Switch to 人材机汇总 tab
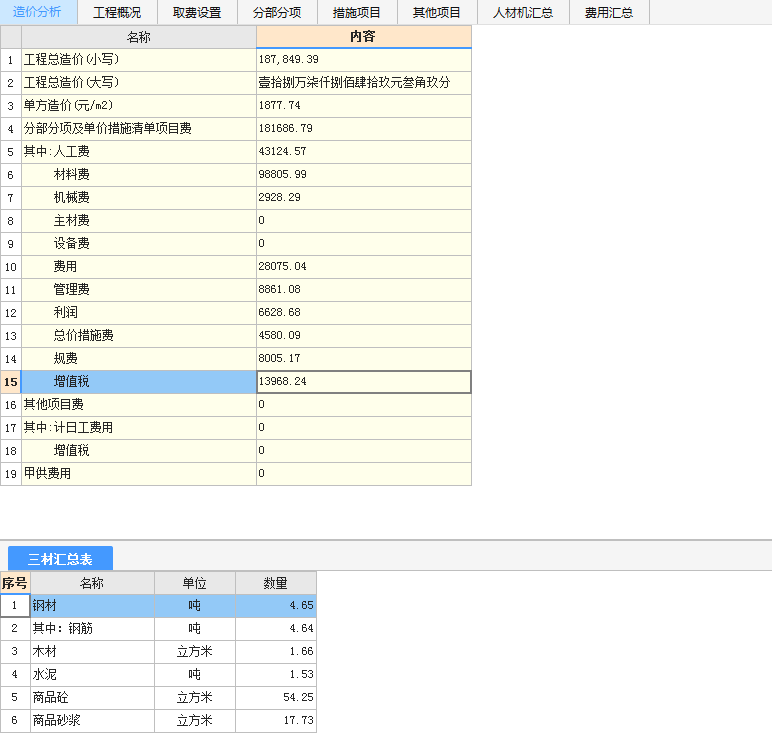This screenshot has width=772, height=752. pyautogui.click(x=523, y=12)
